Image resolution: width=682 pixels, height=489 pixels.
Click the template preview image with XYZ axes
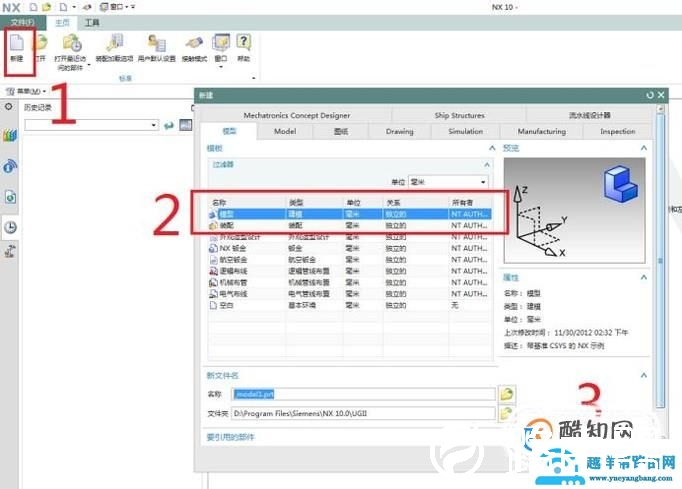[x=574, y=211]
